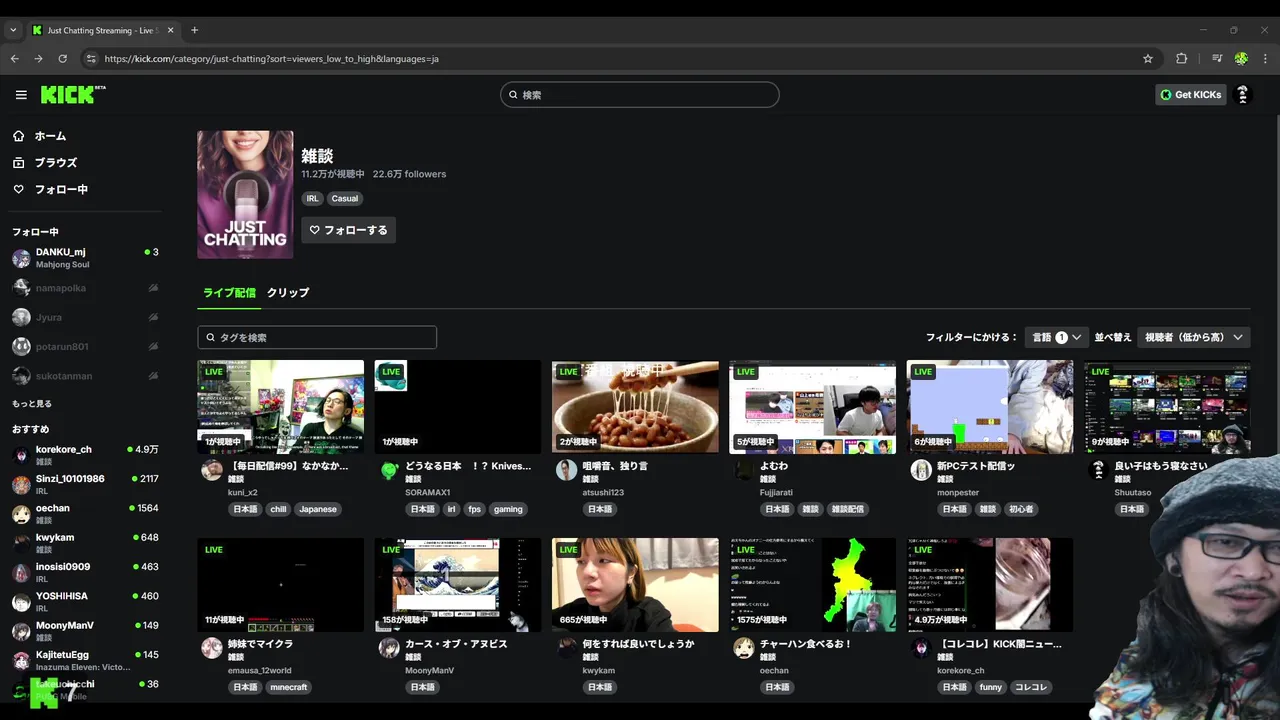Open the browser extensions puzzle icon
1280x720 pixels.
tap(1181, 59)
